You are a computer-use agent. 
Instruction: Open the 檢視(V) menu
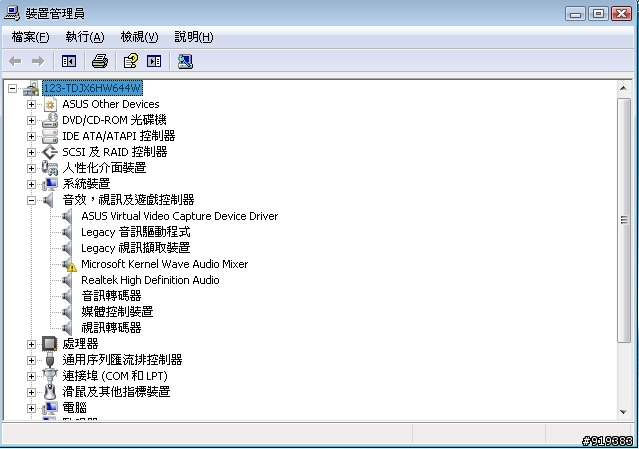pos(139,37)
